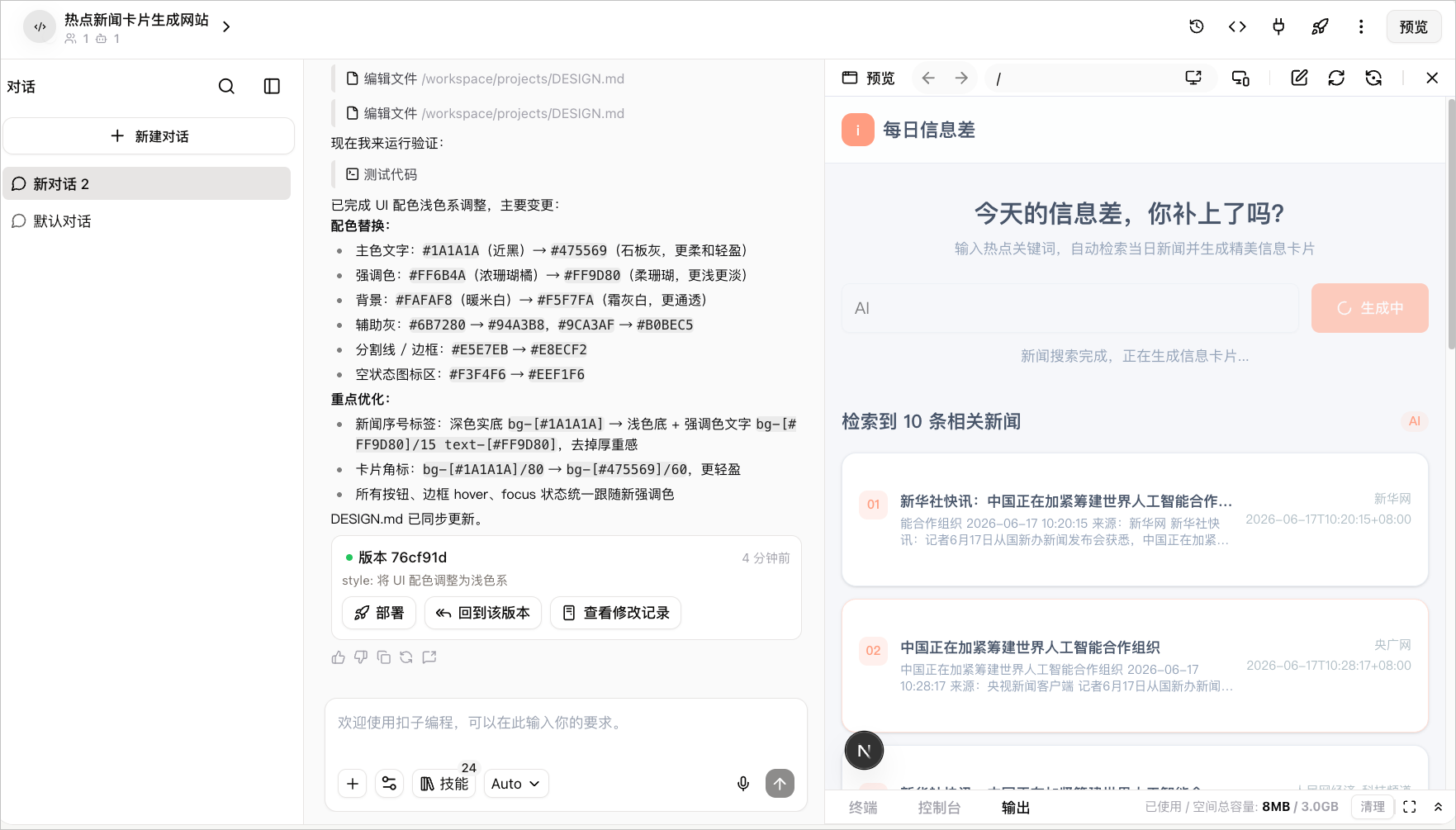Click the microphone voice input icon
Screen dimensions: 1456x830
[743, 784]
